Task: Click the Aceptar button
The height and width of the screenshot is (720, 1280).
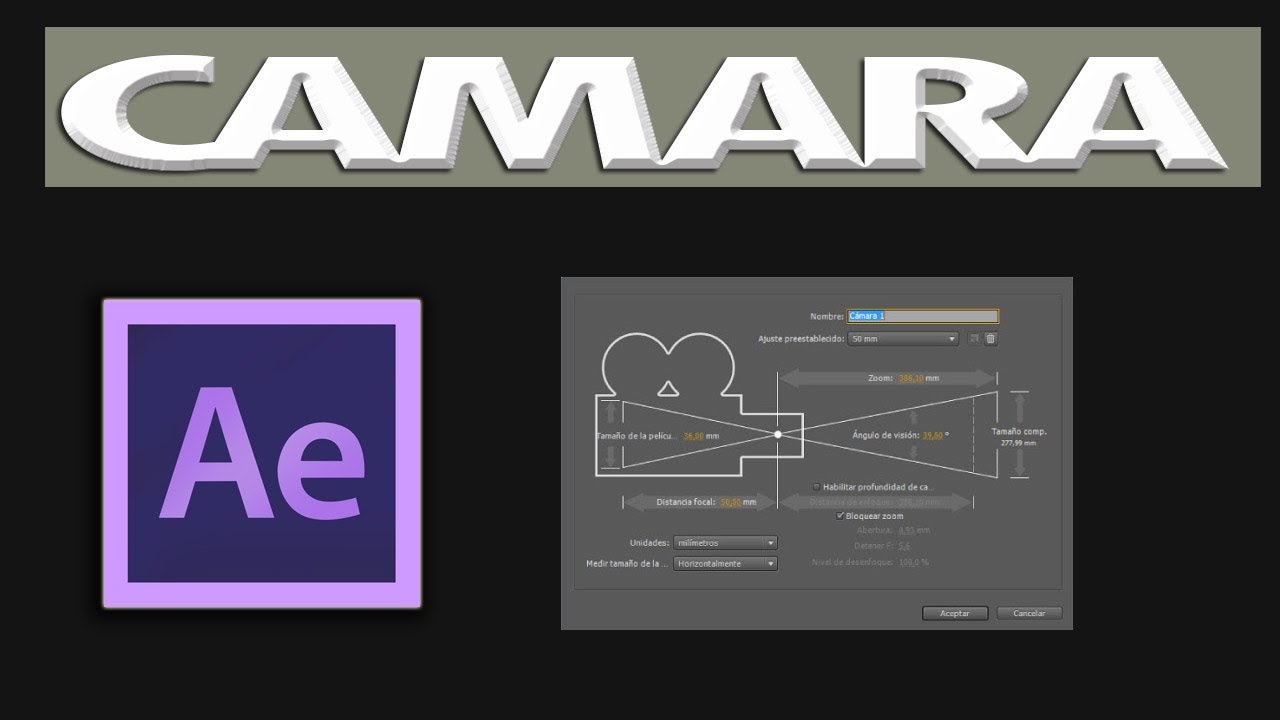Action: point(955,613)
